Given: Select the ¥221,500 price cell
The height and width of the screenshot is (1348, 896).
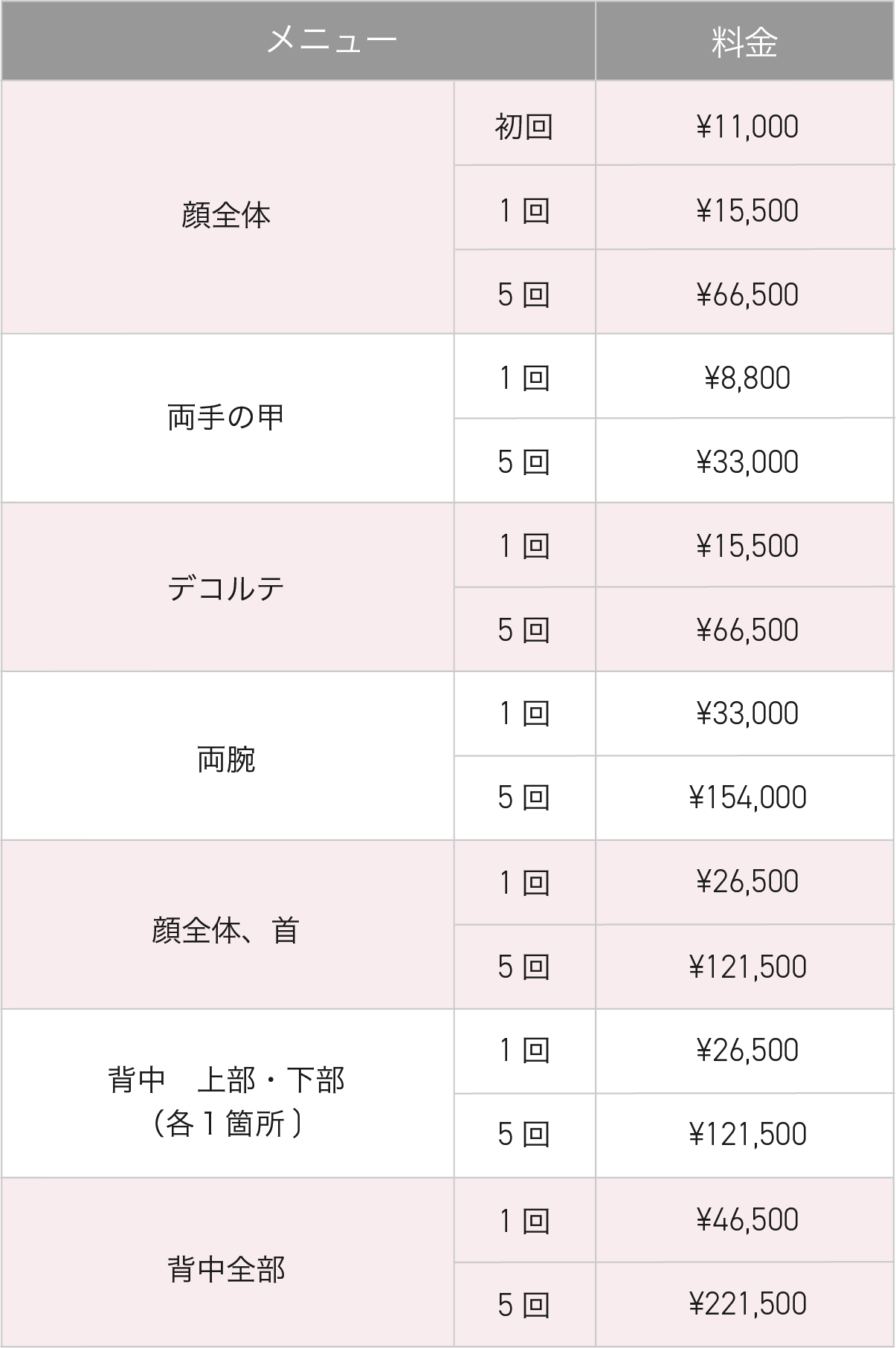Looking at the screenshot, I should point(747,1304).
